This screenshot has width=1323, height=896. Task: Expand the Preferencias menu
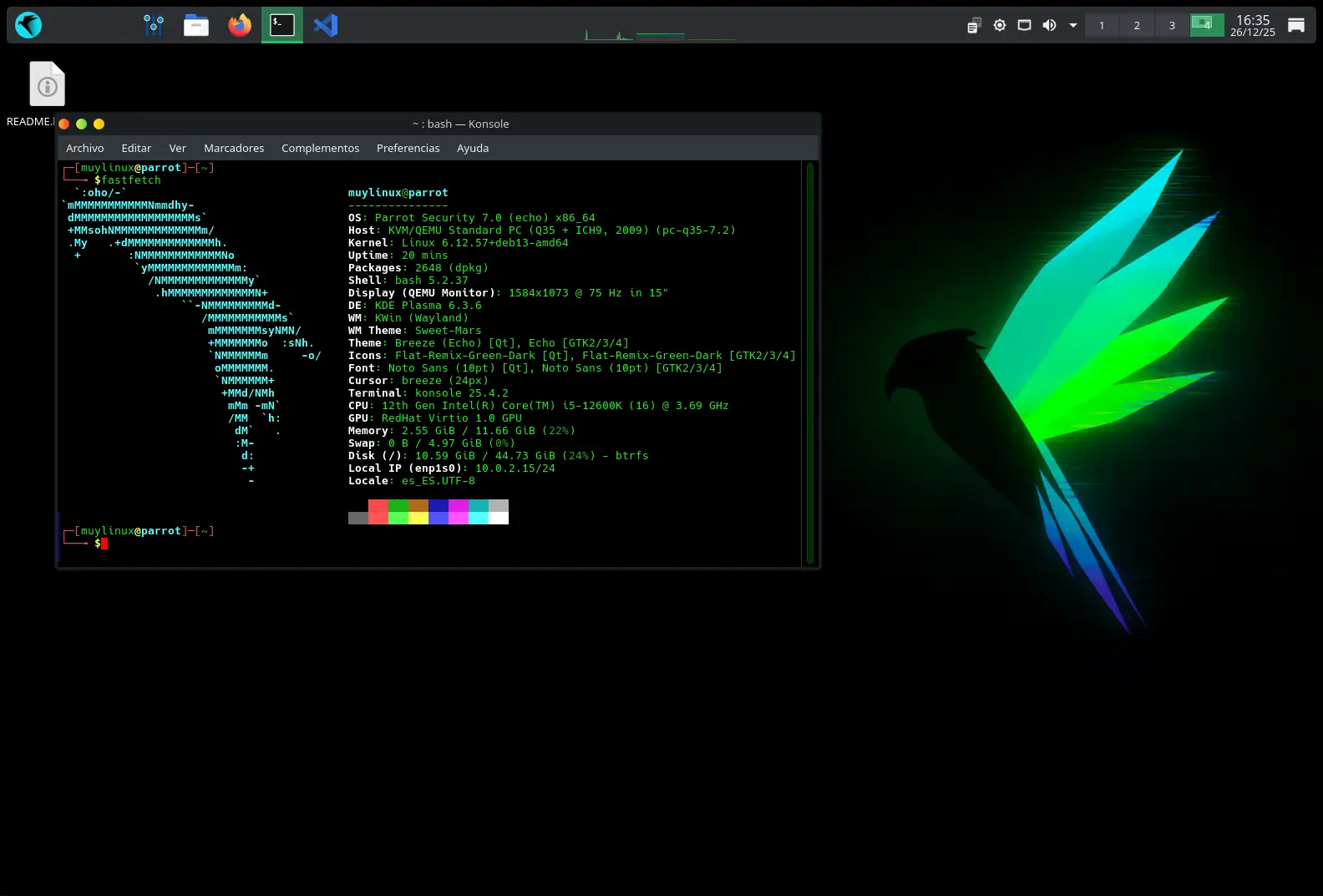click(x=408, y=148)
